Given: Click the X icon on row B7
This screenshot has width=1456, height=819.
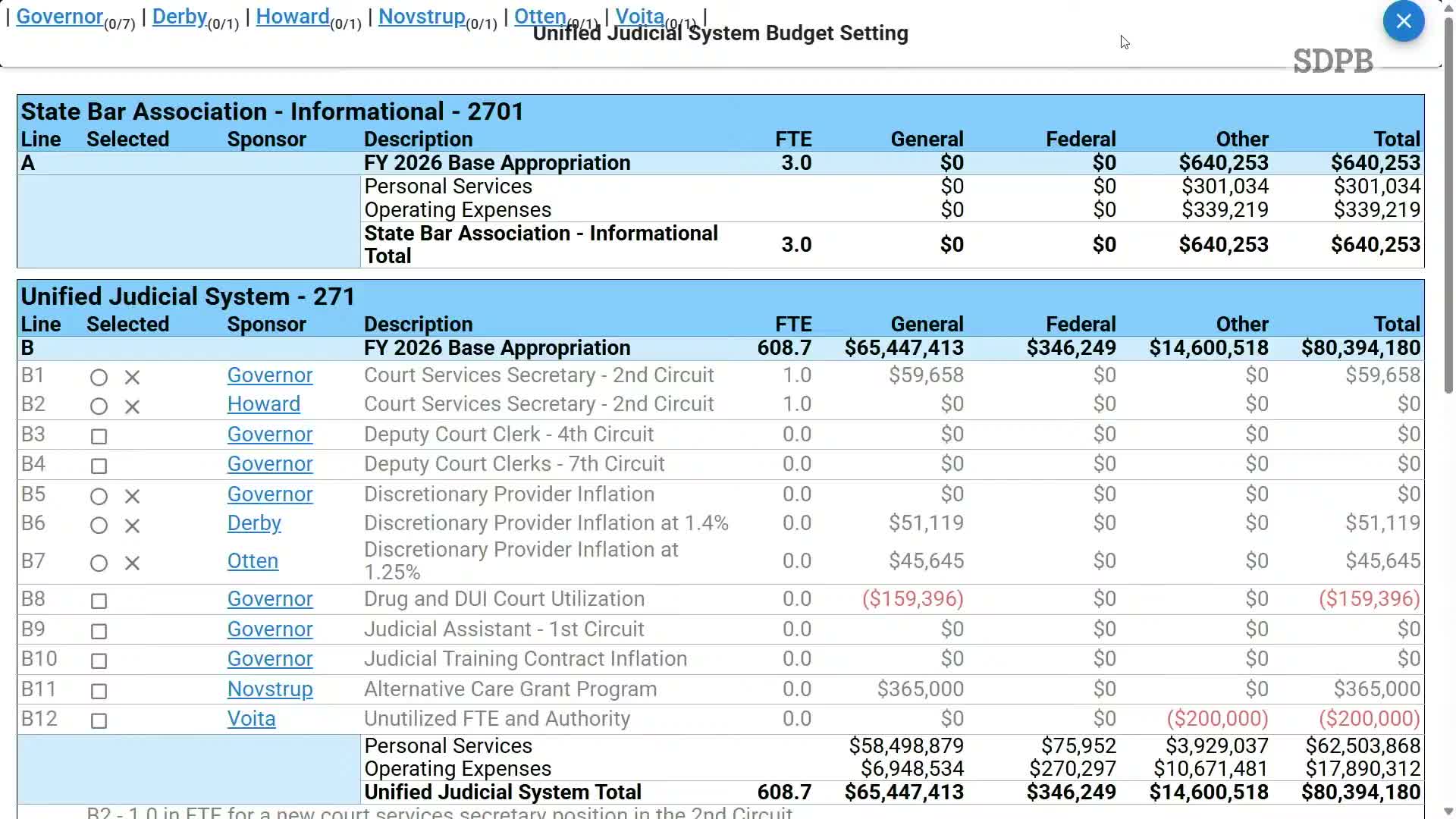Looking at the screenshot, I should coord(132,563).
